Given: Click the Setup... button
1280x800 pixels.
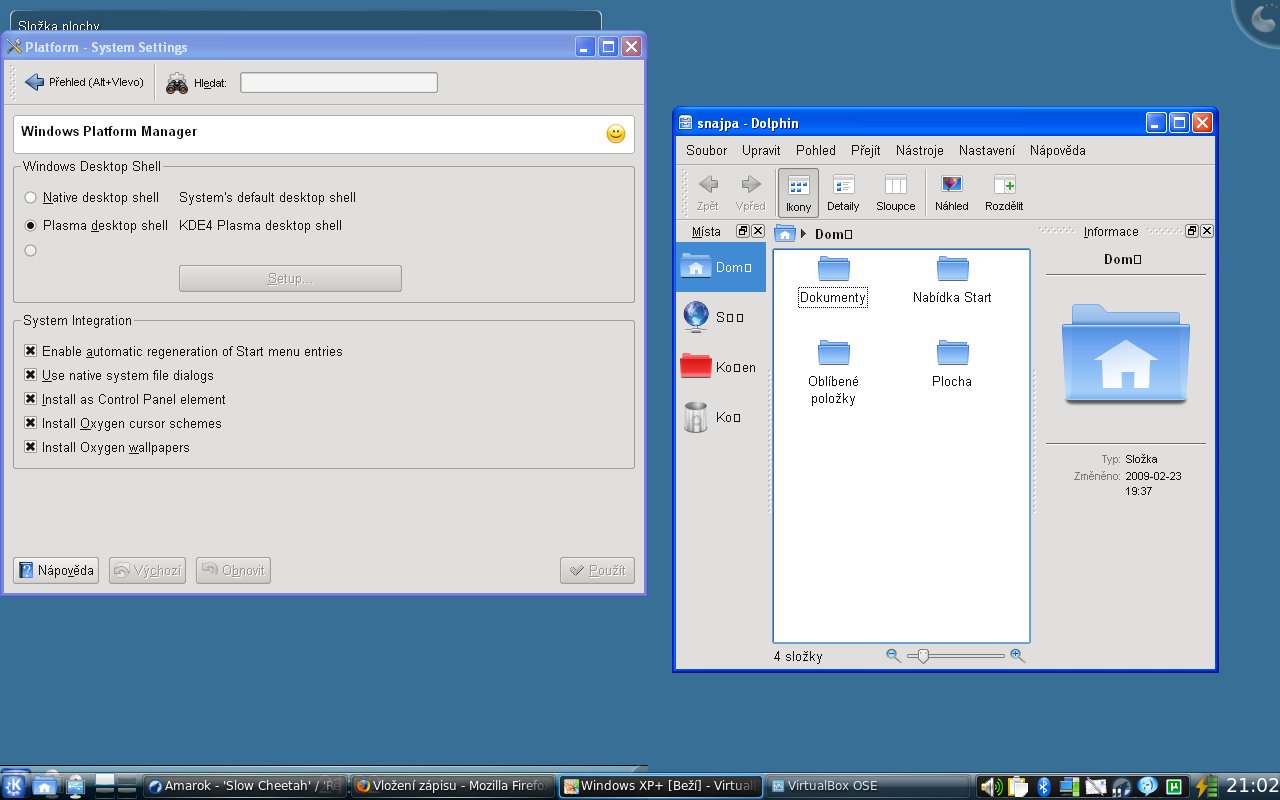Looking at the screenshot, I should point(290,278).
